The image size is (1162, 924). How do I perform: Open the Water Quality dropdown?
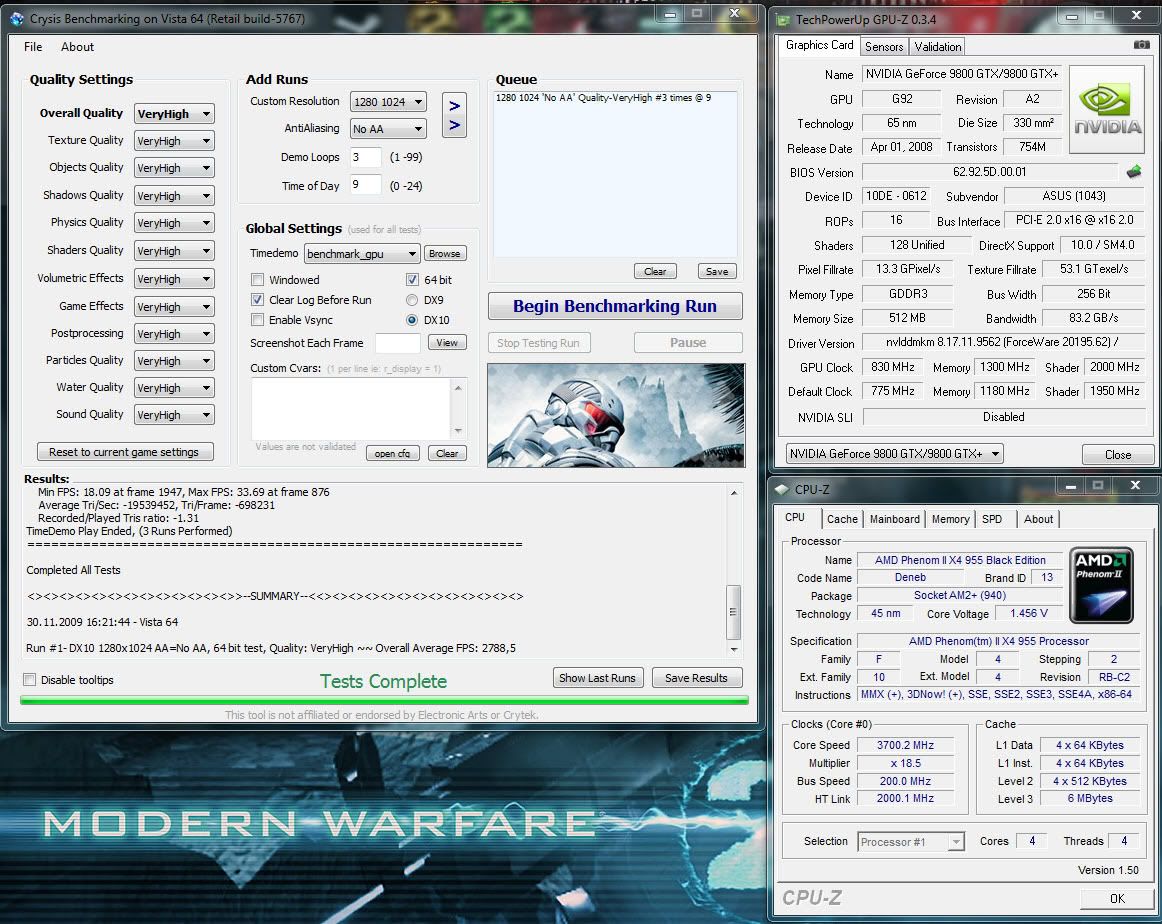coord(174,388)
